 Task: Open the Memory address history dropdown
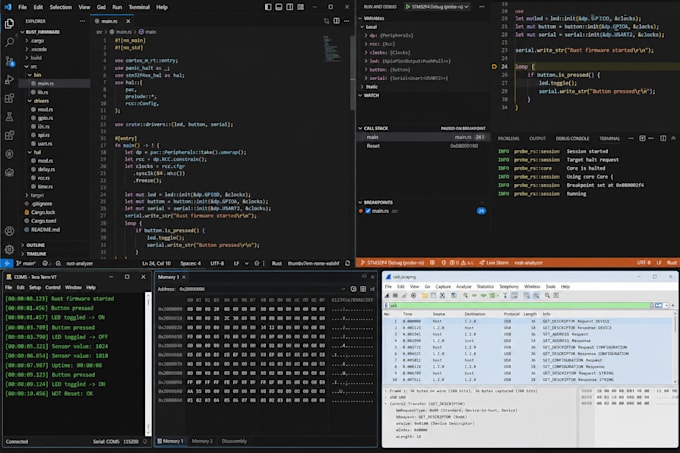343,289
